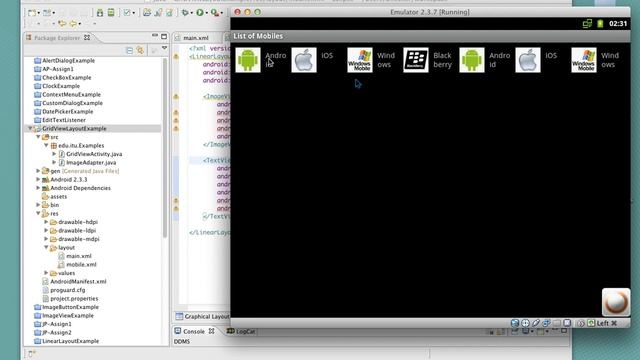
Task: Collapse the GridViewLayoutExample project
Action: point(30,129)
